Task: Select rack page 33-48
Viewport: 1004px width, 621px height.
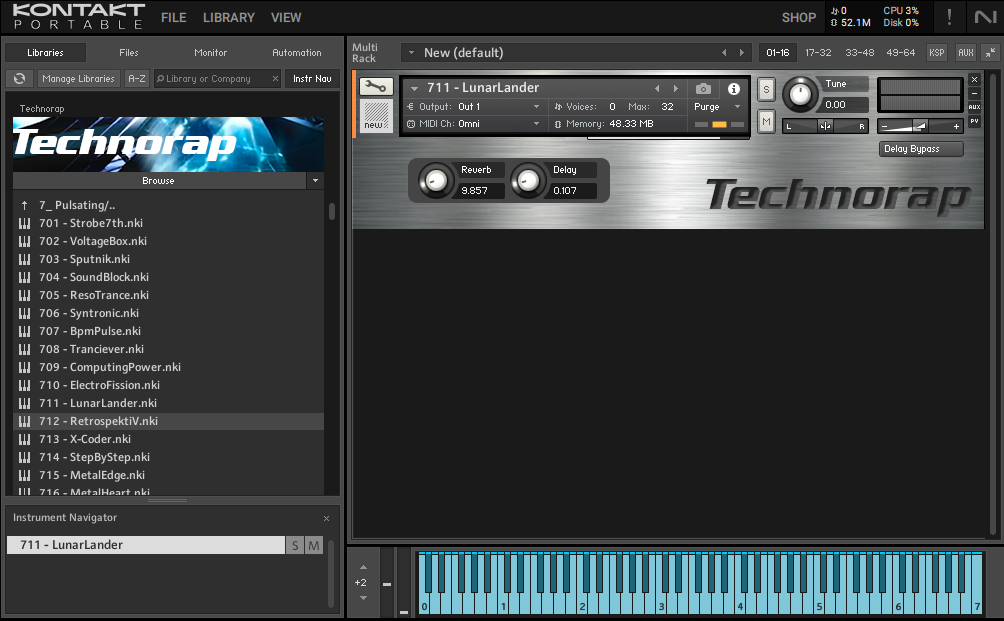Action: (x=859, y=52)
